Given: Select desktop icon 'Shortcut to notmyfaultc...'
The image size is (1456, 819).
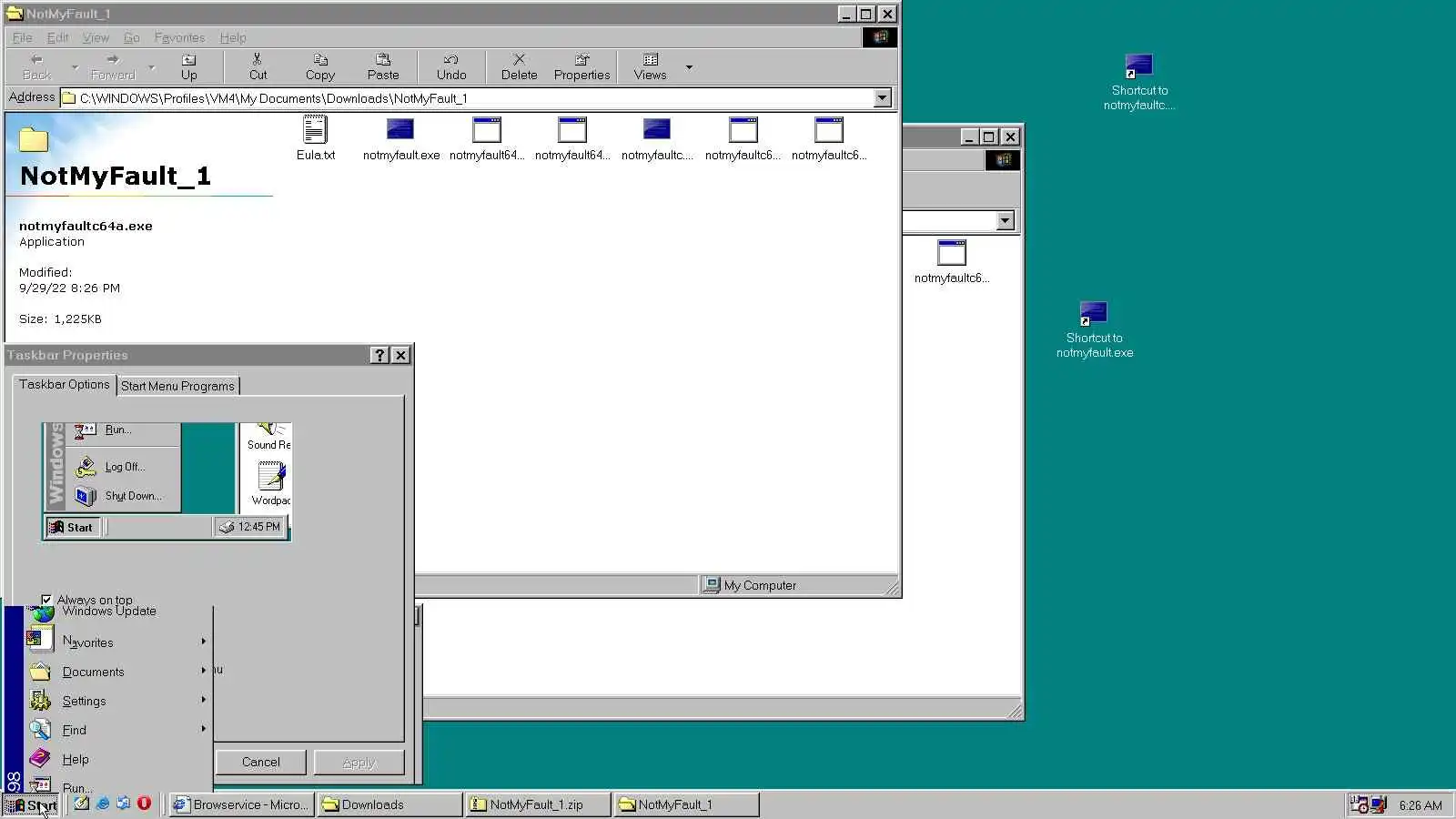Looking at the screenshot, I should [1139, 82].
